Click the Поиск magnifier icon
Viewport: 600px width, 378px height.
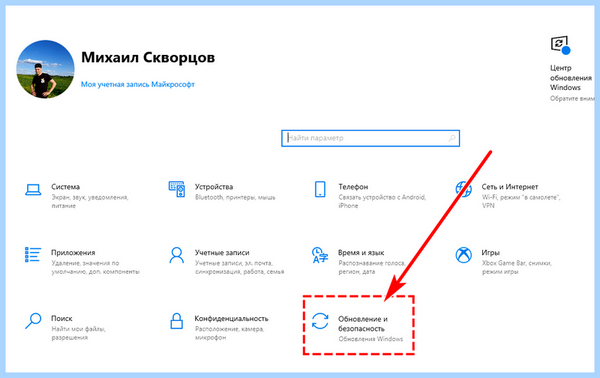(x=33, y=321)
